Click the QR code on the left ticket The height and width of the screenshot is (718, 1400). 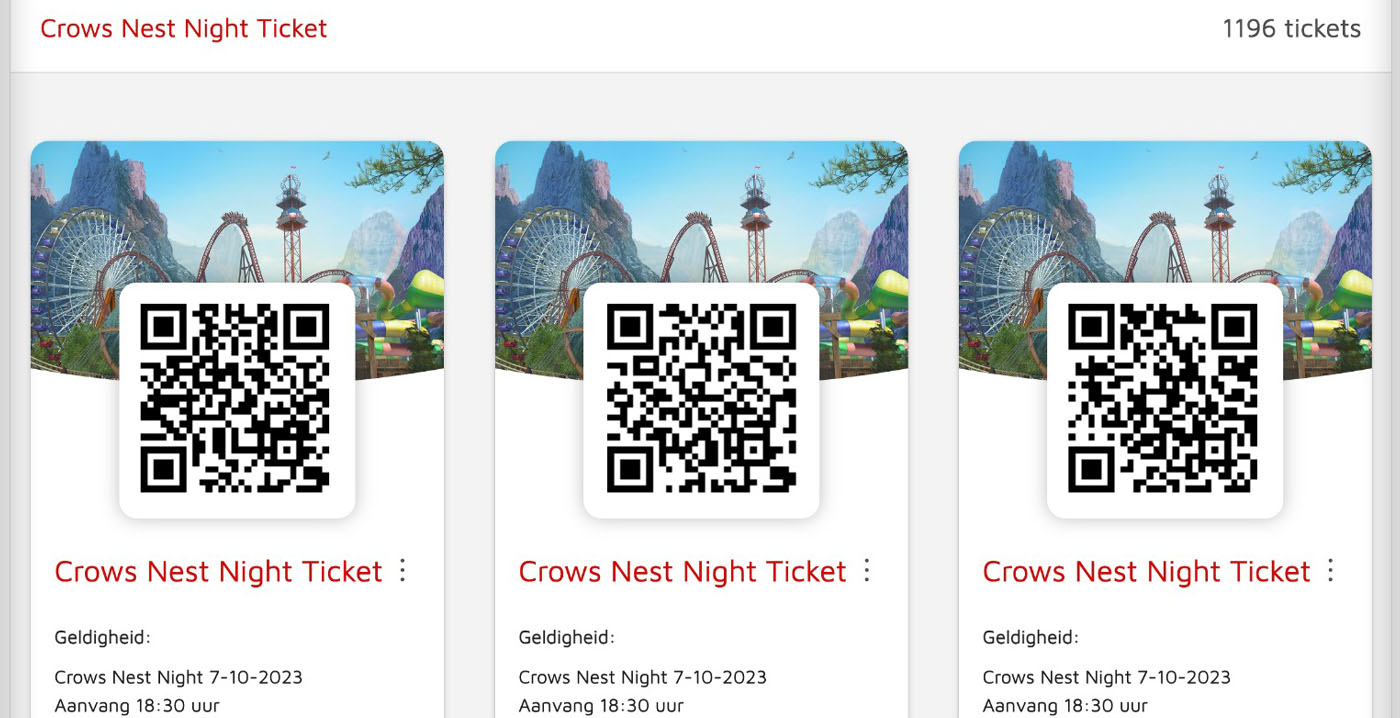point(237,400)
